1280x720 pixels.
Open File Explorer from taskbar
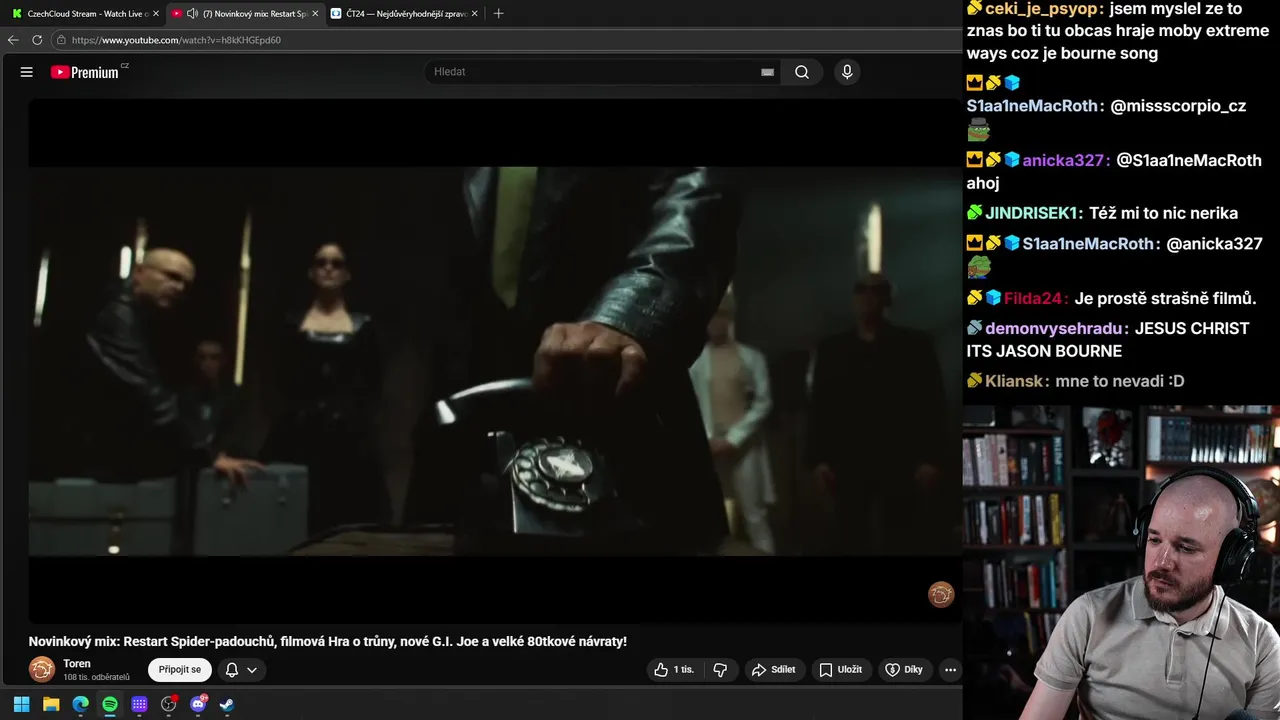(x=51, y=704)
